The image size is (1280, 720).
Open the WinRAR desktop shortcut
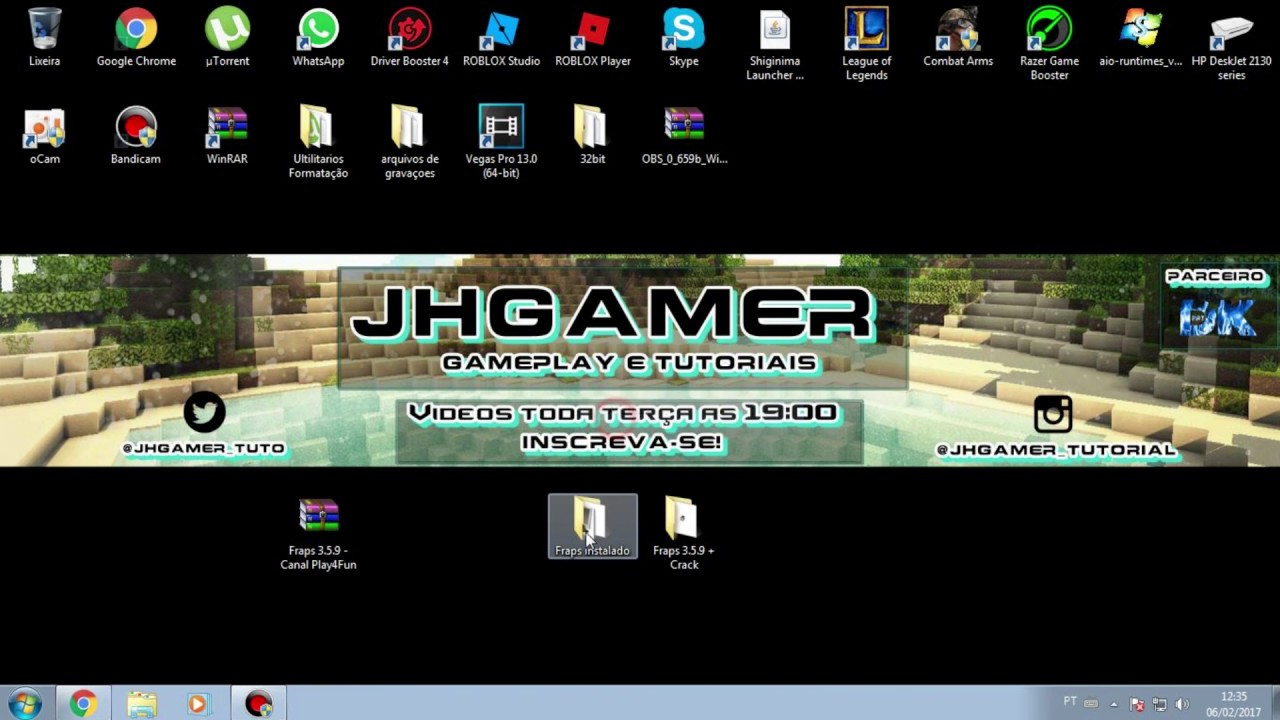227,136
